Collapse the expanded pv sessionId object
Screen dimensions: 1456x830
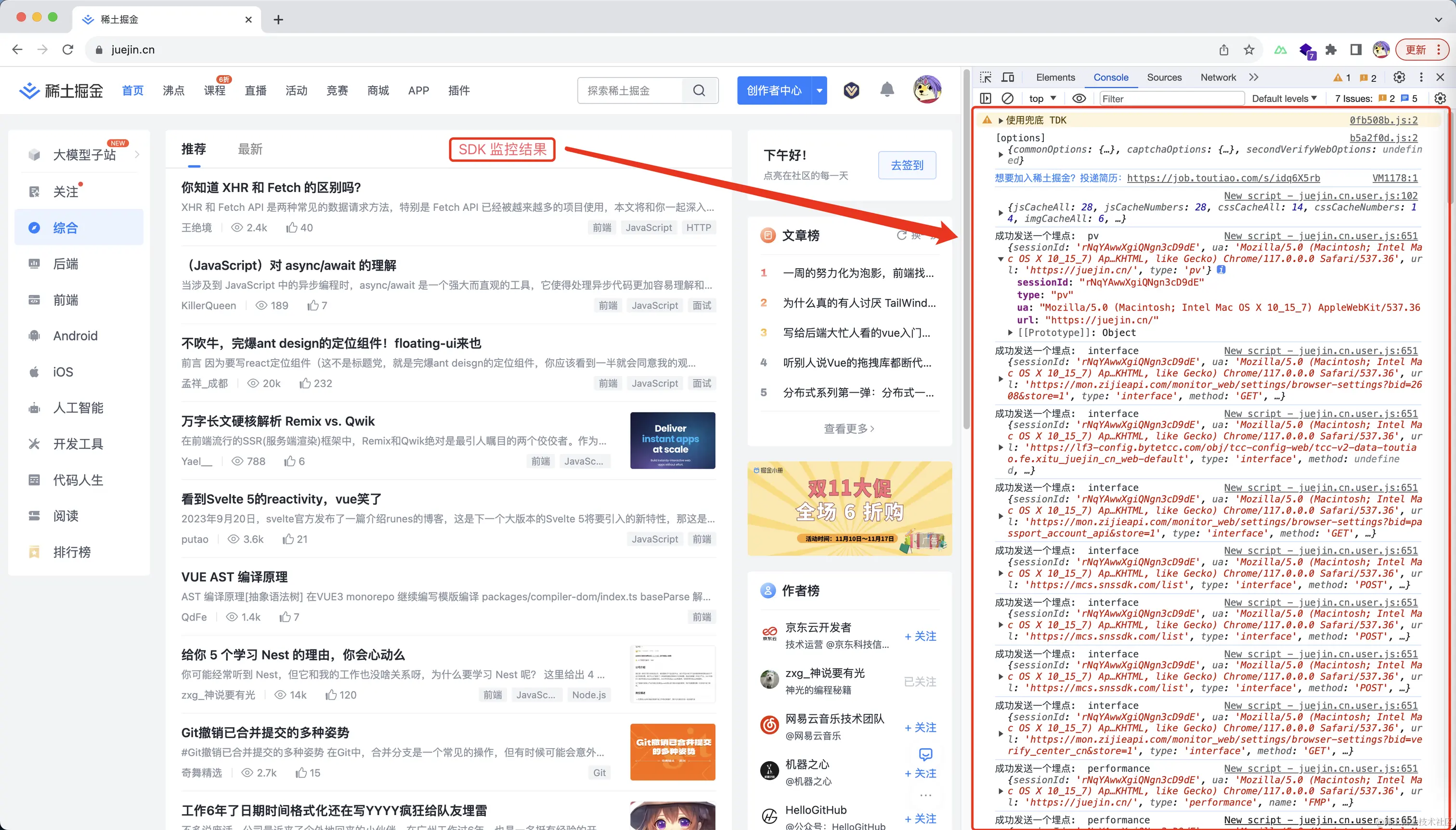coord(1001,259)
